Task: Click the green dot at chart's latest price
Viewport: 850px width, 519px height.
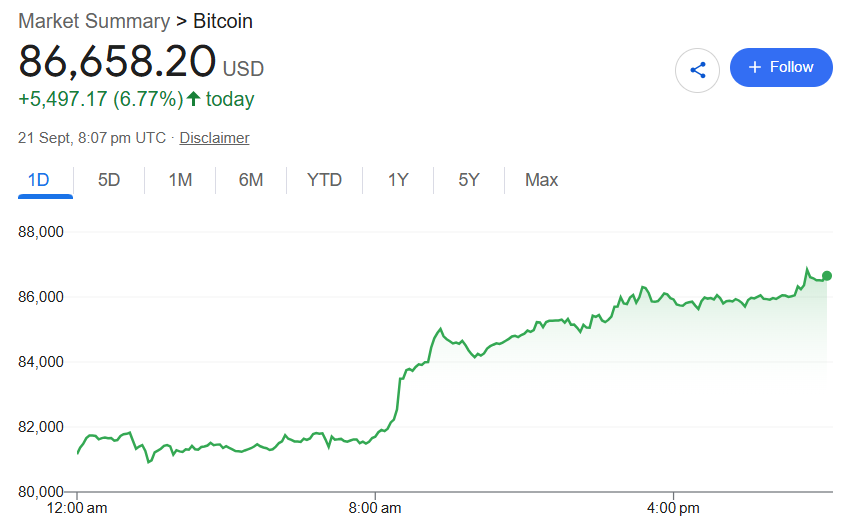Action: 827,276
